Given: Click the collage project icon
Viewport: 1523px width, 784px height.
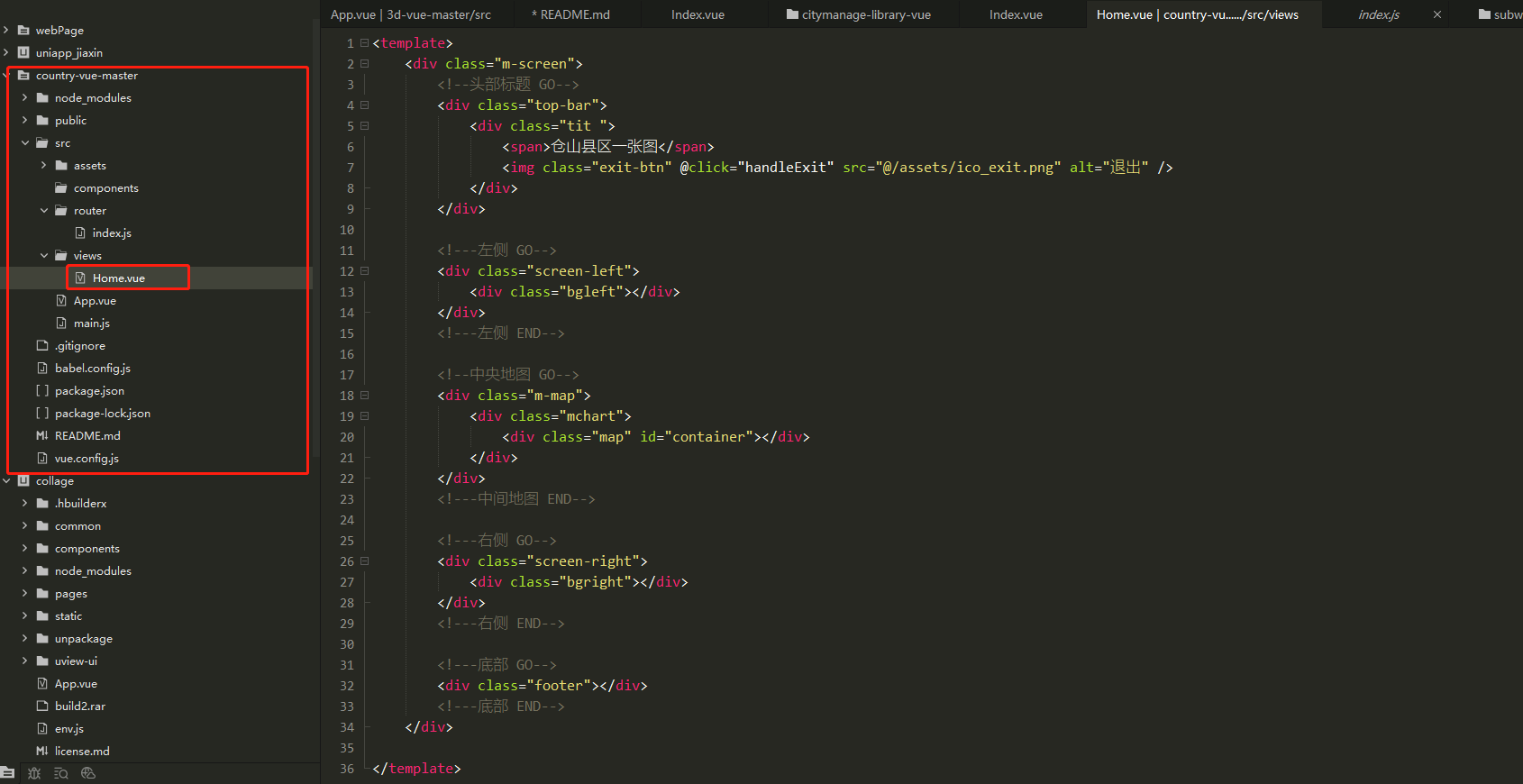Looking at the screenshot, I should (x=23, y=481).
